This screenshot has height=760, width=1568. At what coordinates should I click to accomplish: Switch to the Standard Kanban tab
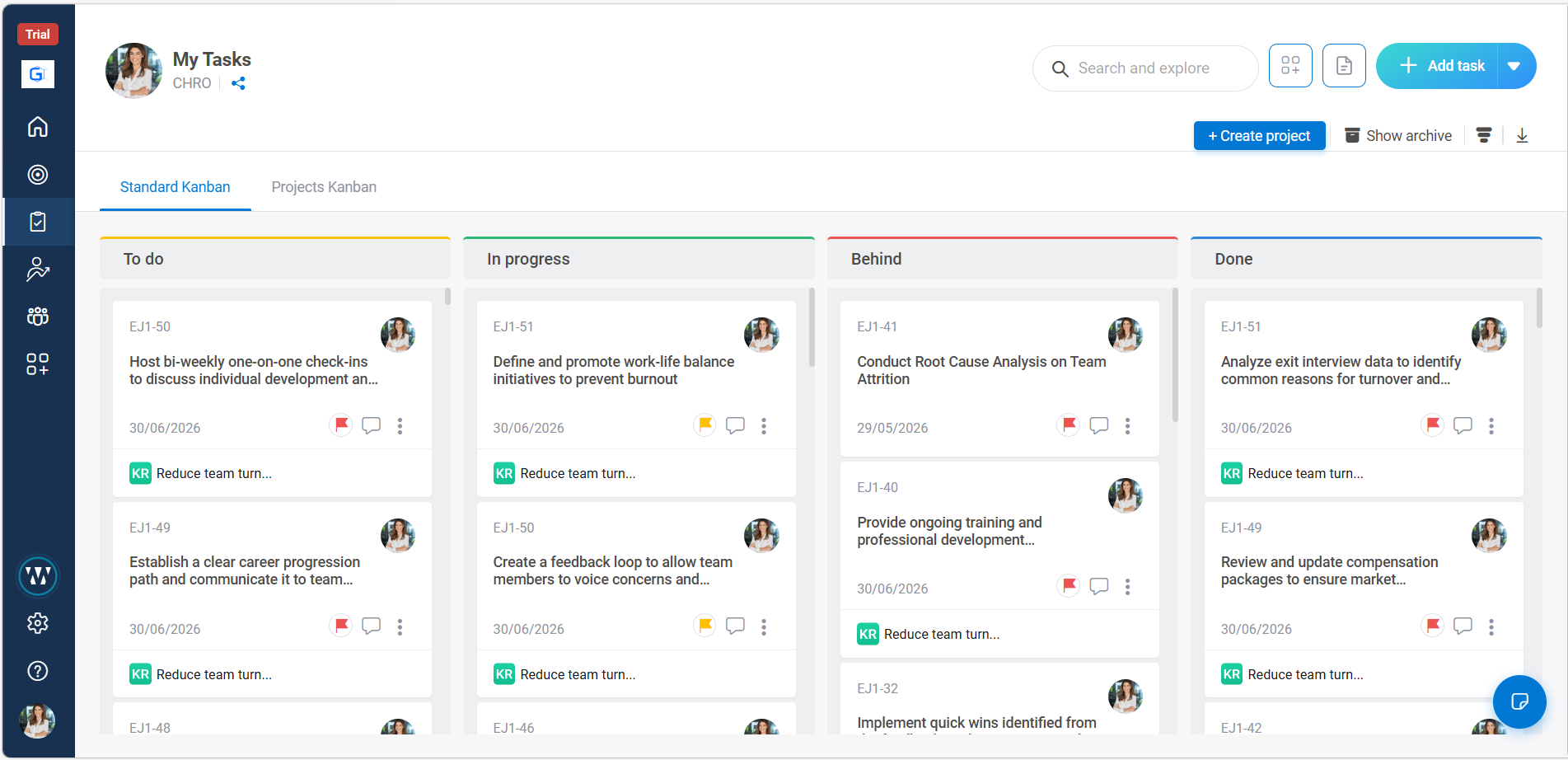click(x=176, y=187)
